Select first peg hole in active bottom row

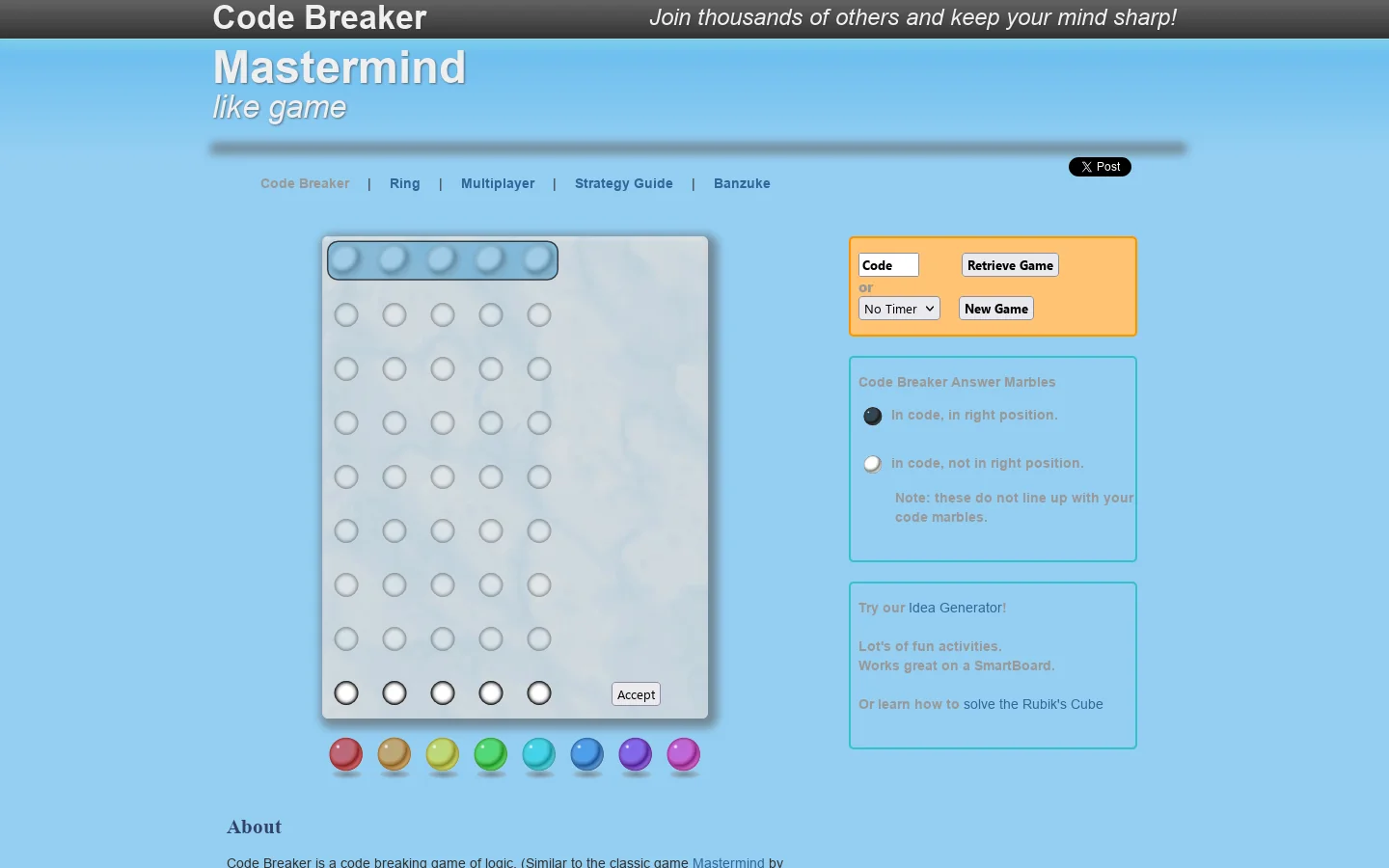point(346,692)
